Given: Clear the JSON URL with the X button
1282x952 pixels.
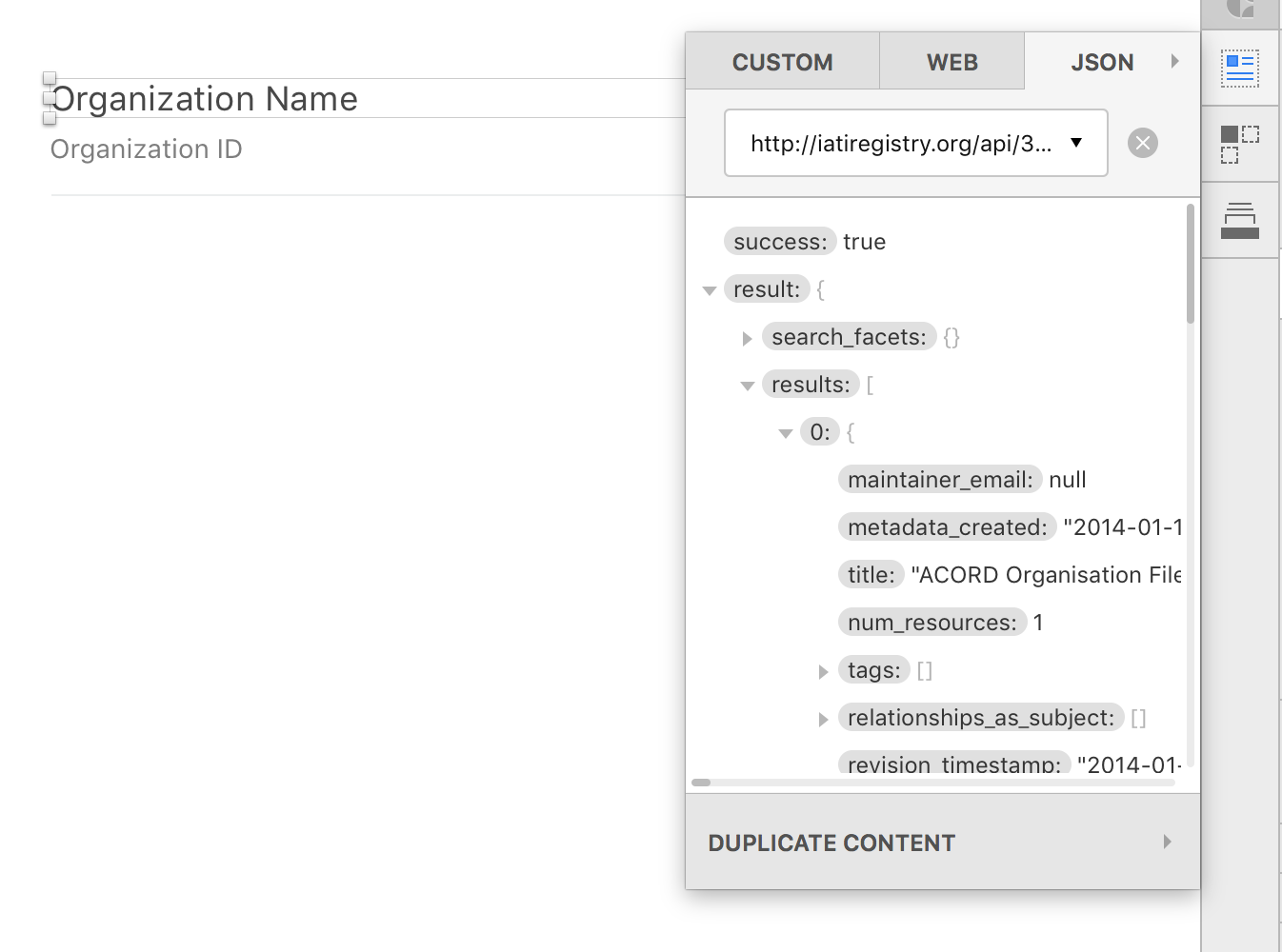Looking at the screenshot, I should pos(1143,143).
